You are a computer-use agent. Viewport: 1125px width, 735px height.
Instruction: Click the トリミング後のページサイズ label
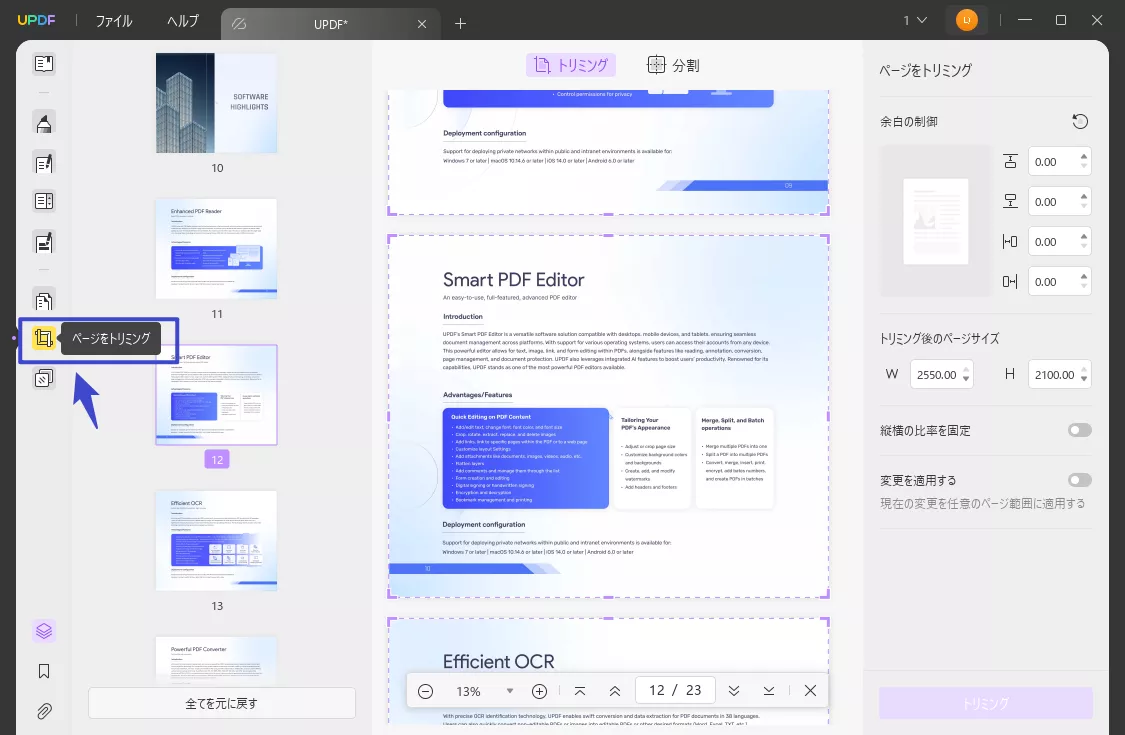click(x=940, y=338)
